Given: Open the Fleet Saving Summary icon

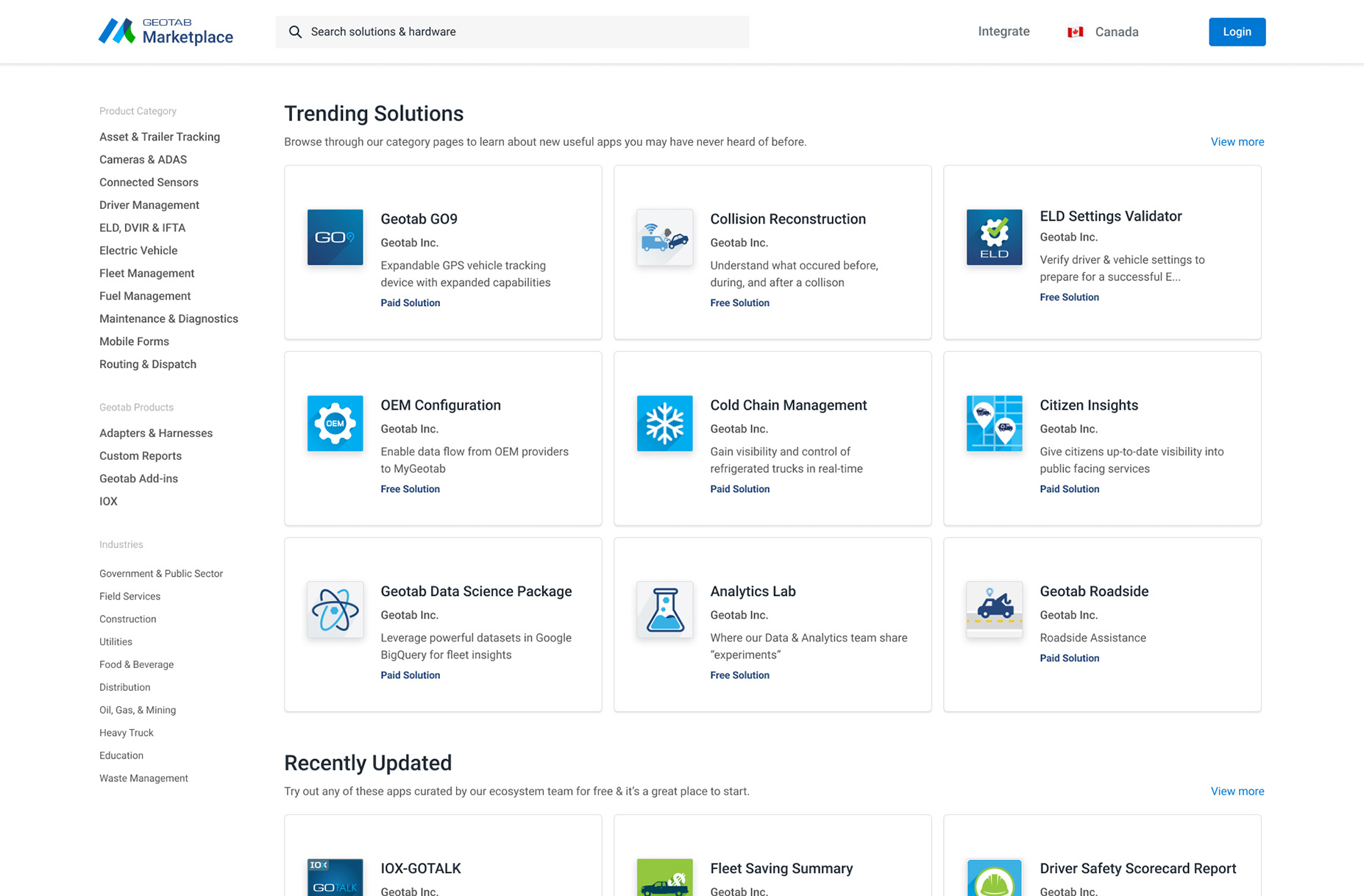Looking at the screenshot, I should pos(664,878).
